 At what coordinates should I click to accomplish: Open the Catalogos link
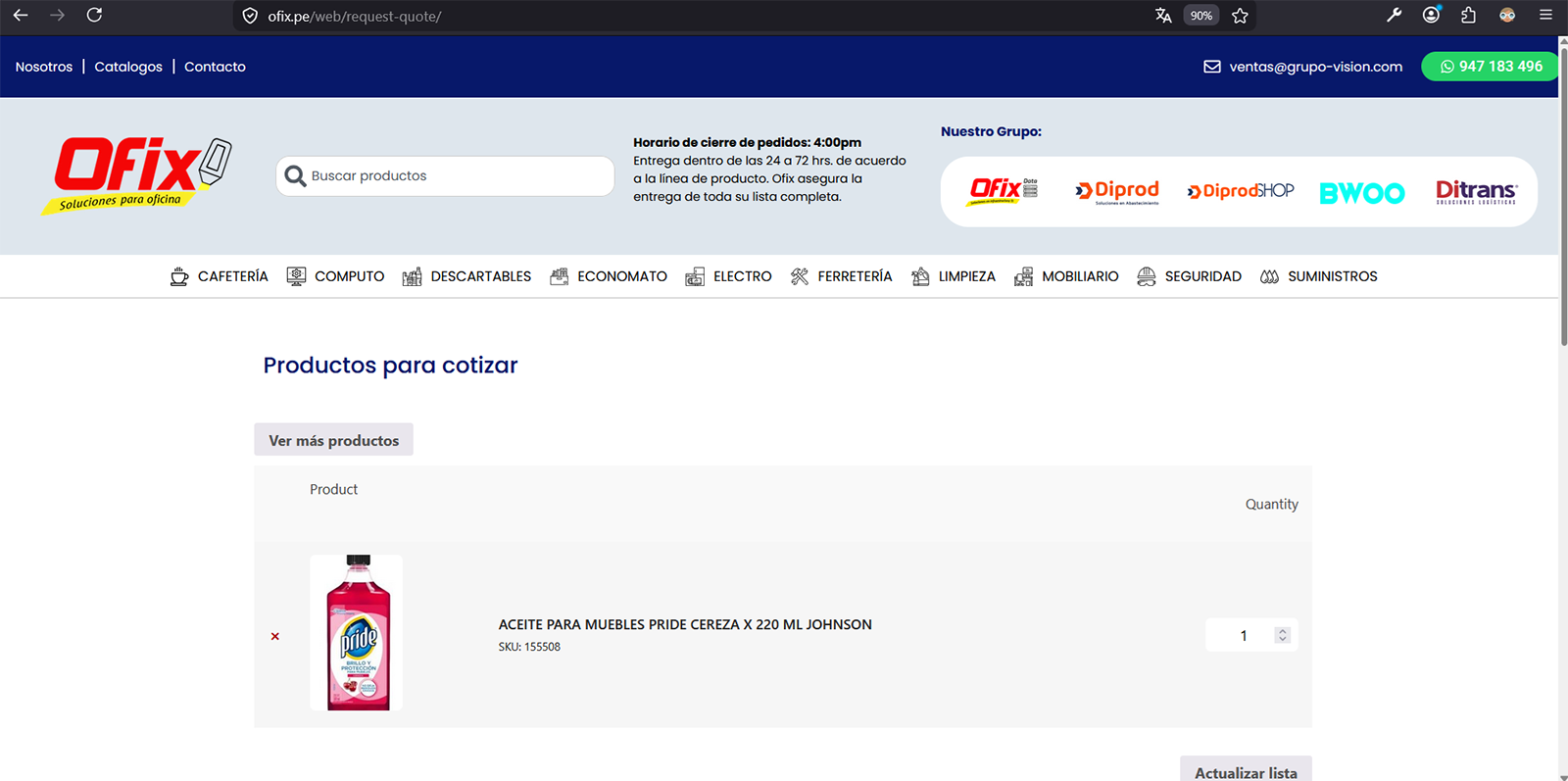coord(128,67)
